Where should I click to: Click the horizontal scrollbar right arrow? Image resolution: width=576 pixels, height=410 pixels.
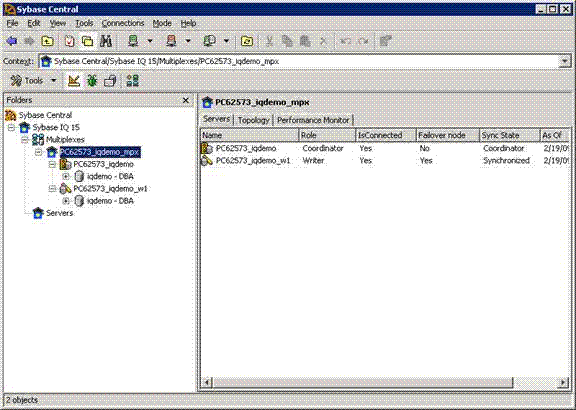pos(563,382)
